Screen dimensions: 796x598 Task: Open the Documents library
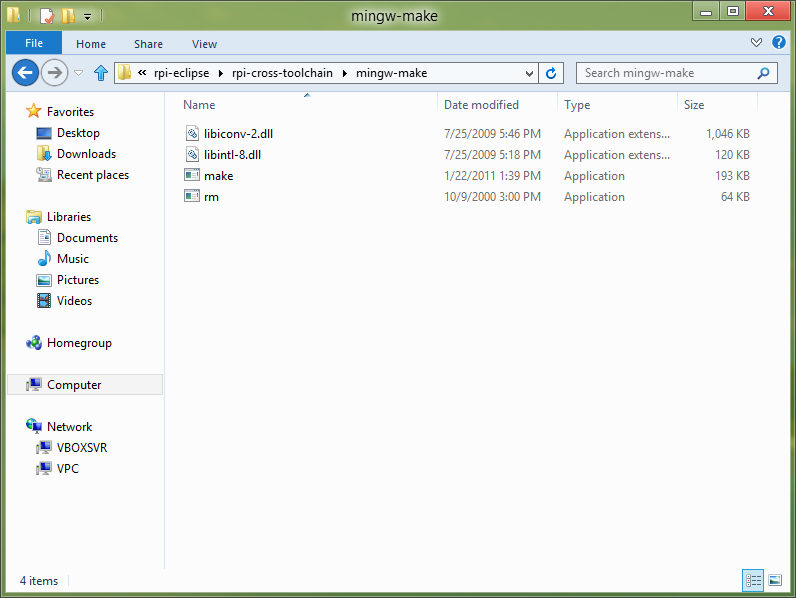click(x=87, y=238)
